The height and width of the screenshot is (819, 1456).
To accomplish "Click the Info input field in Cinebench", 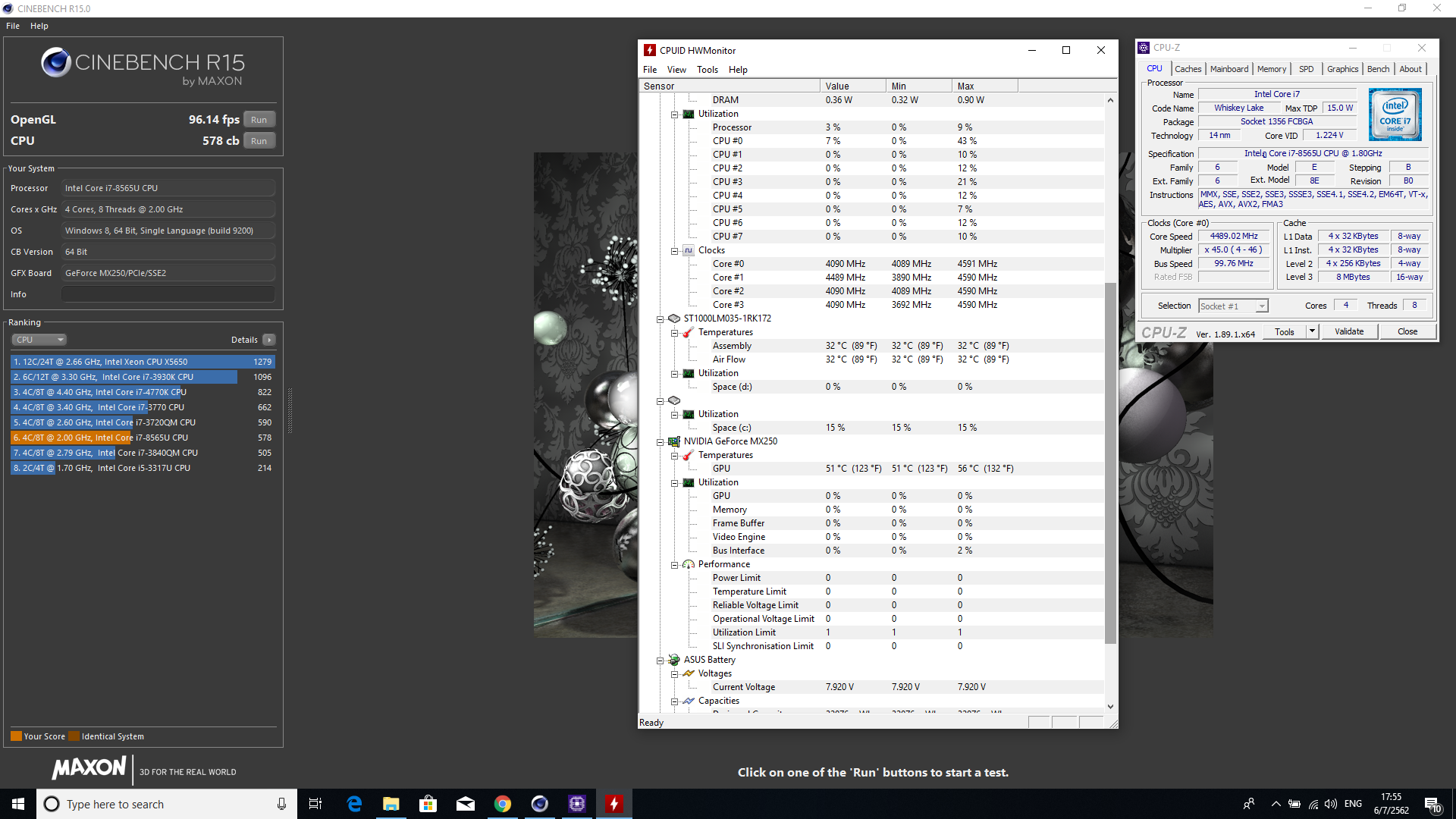I will click(168, 294).
